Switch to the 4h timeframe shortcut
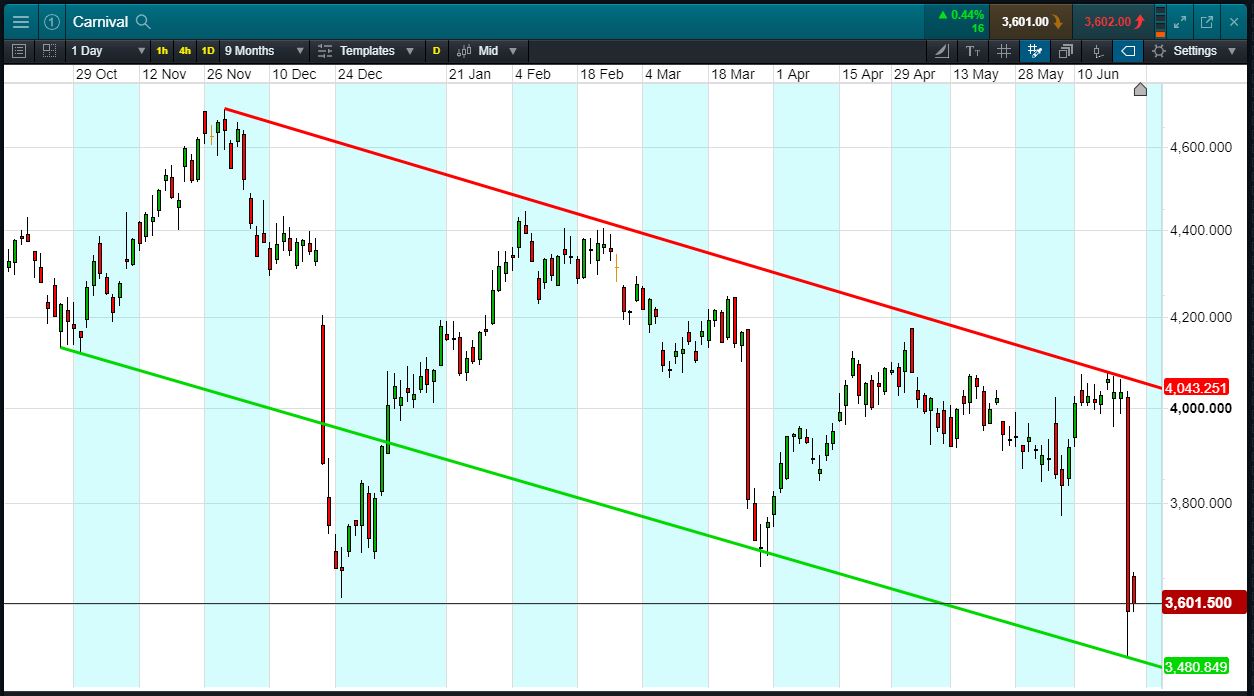 pyautogui.click(x=185, y=51)
